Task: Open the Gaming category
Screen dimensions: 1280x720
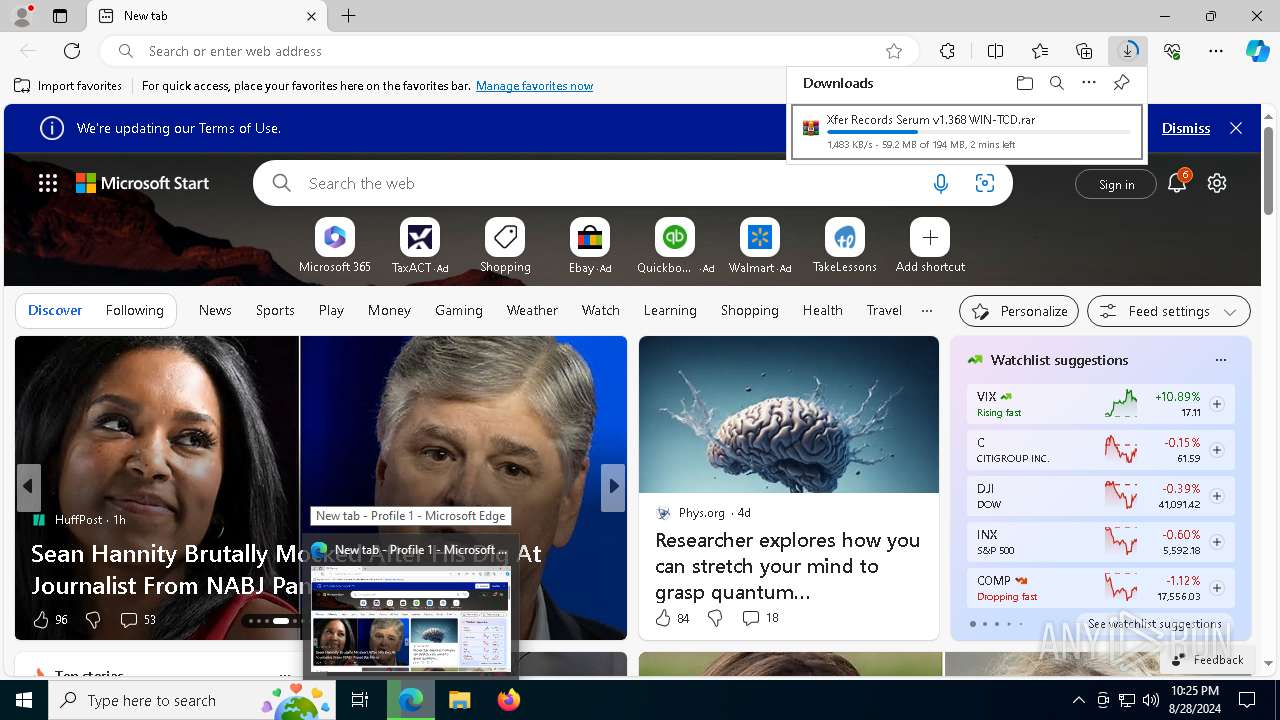Action: (459, 310)
